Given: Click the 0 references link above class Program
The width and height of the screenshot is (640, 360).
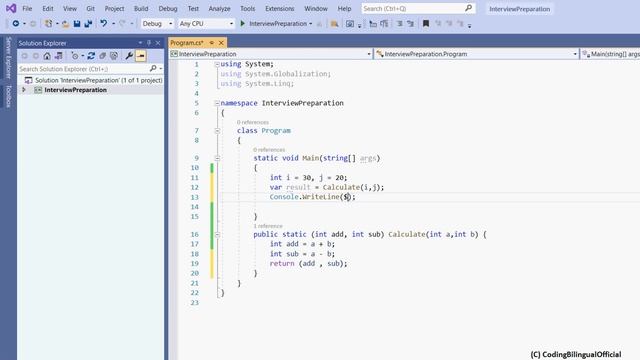Looking at the screenshot, I should pos(253,122).
